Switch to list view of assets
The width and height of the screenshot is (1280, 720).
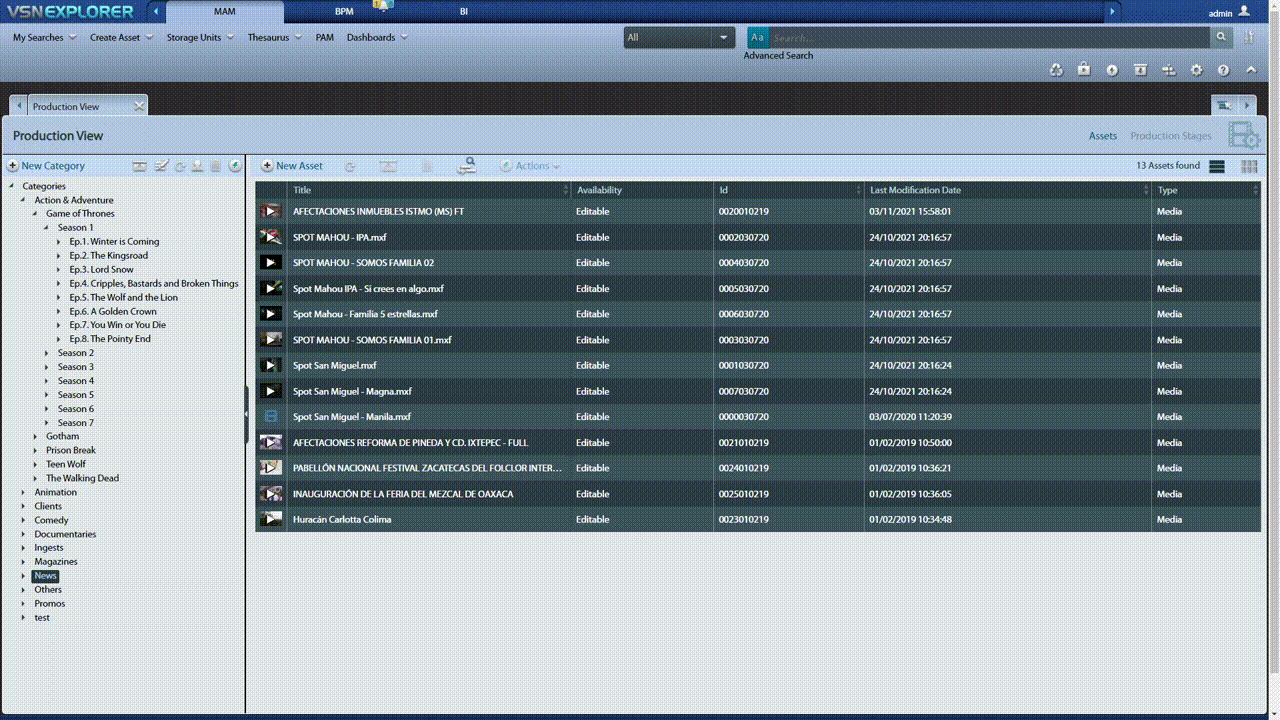pos(1217,166)
